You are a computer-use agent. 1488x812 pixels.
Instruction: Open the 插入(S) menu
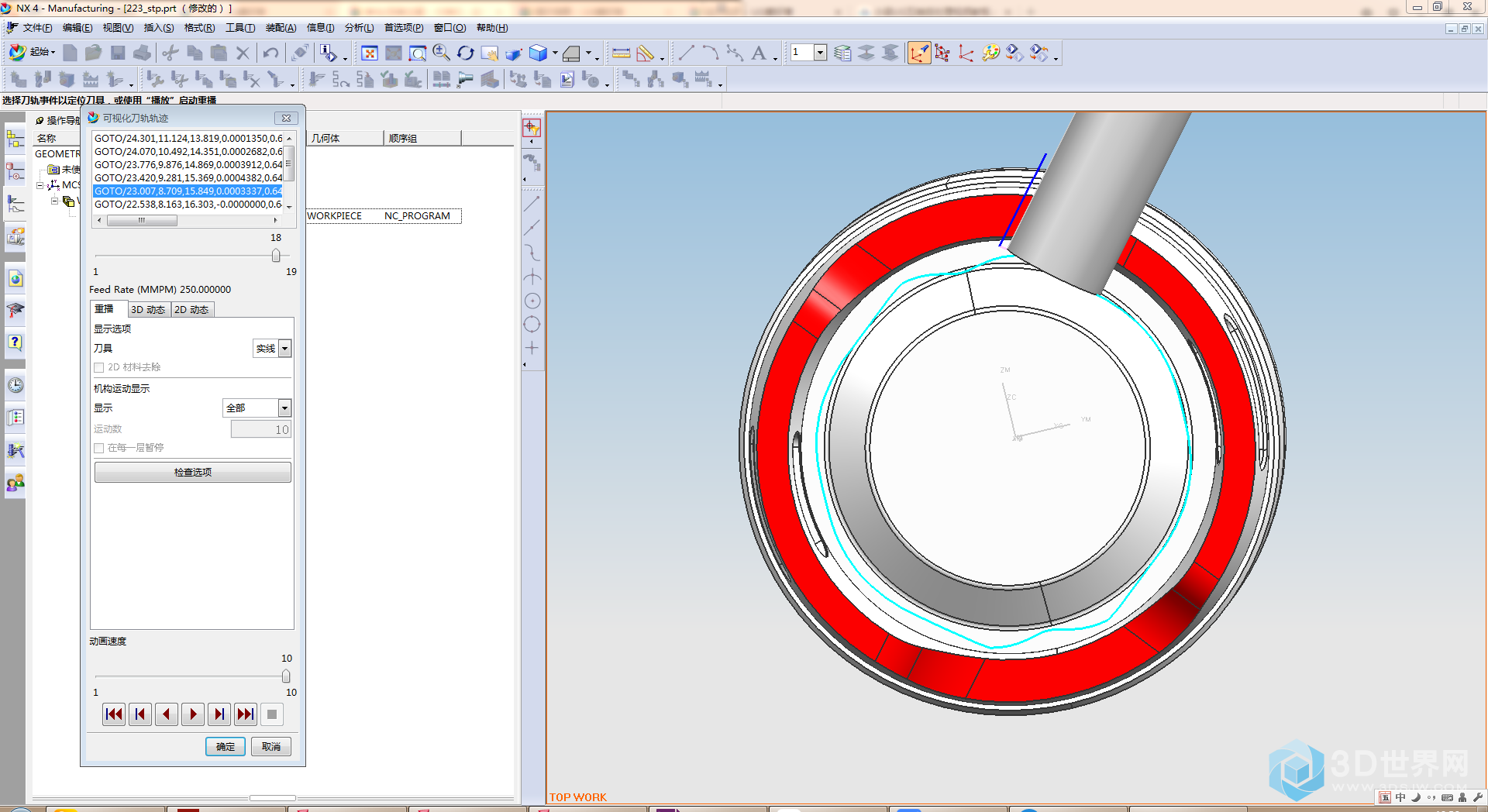[x=159, y=28]
